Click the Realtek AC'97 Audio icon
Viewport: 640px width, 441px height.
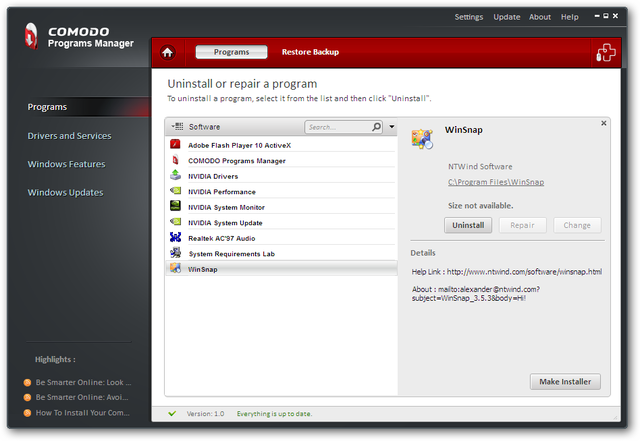176,237
